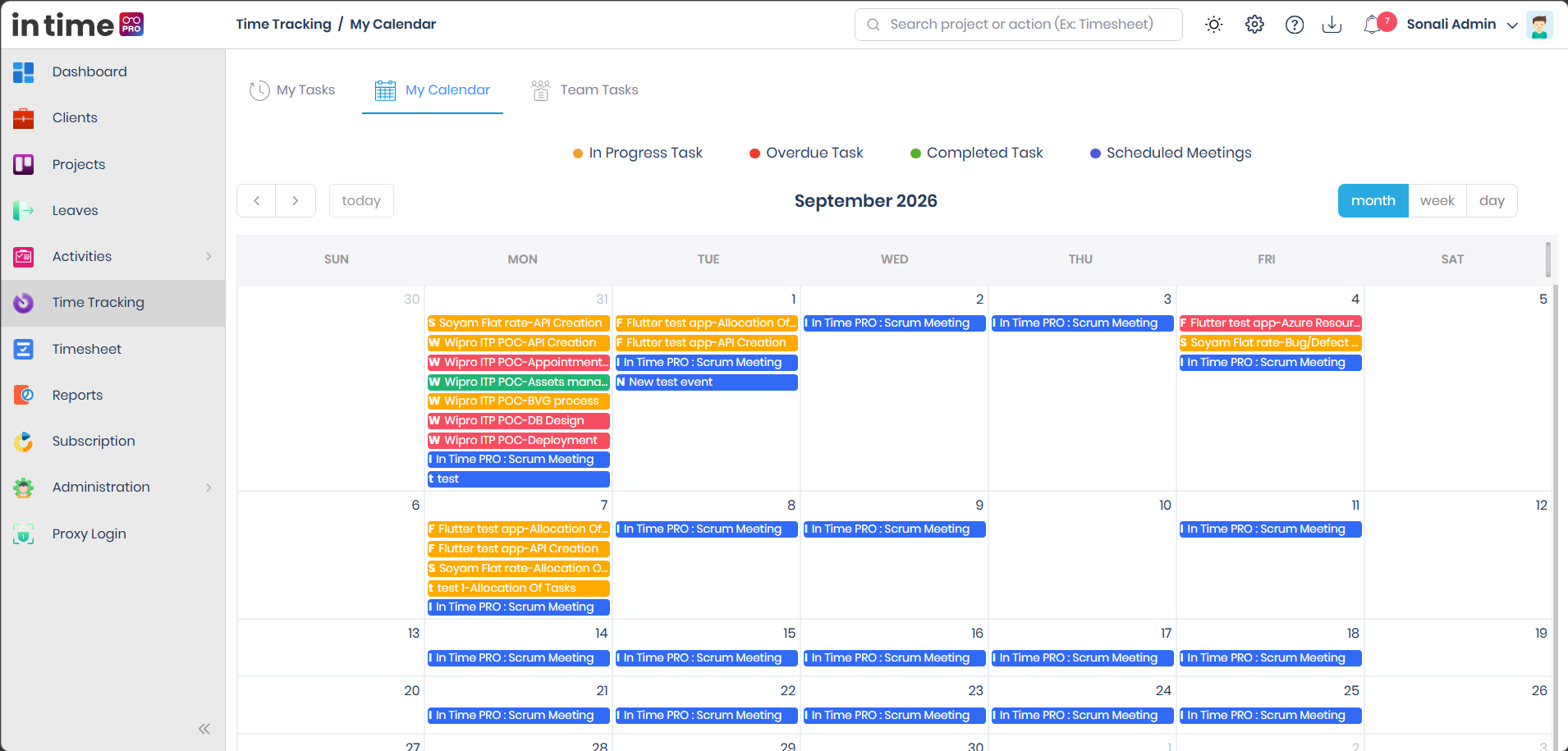Open the settings gear in header
The image size is (1568, 751).
[1254, 25]
